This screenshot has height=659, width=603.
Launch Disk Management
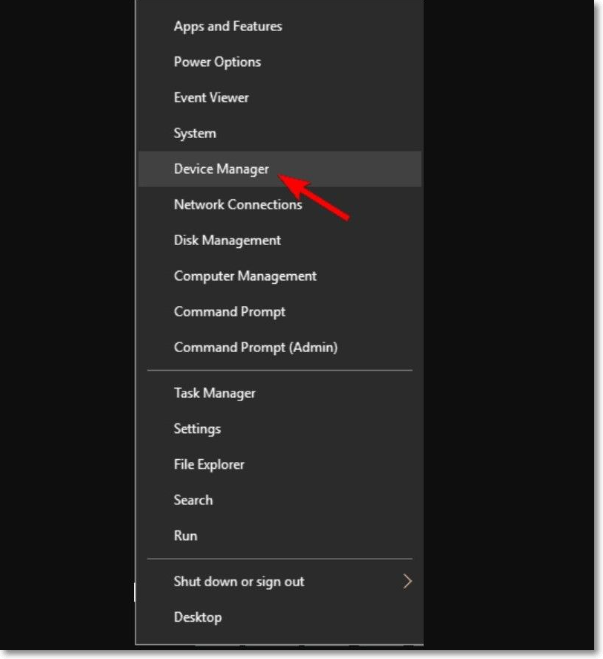click(x=227, y=240)
